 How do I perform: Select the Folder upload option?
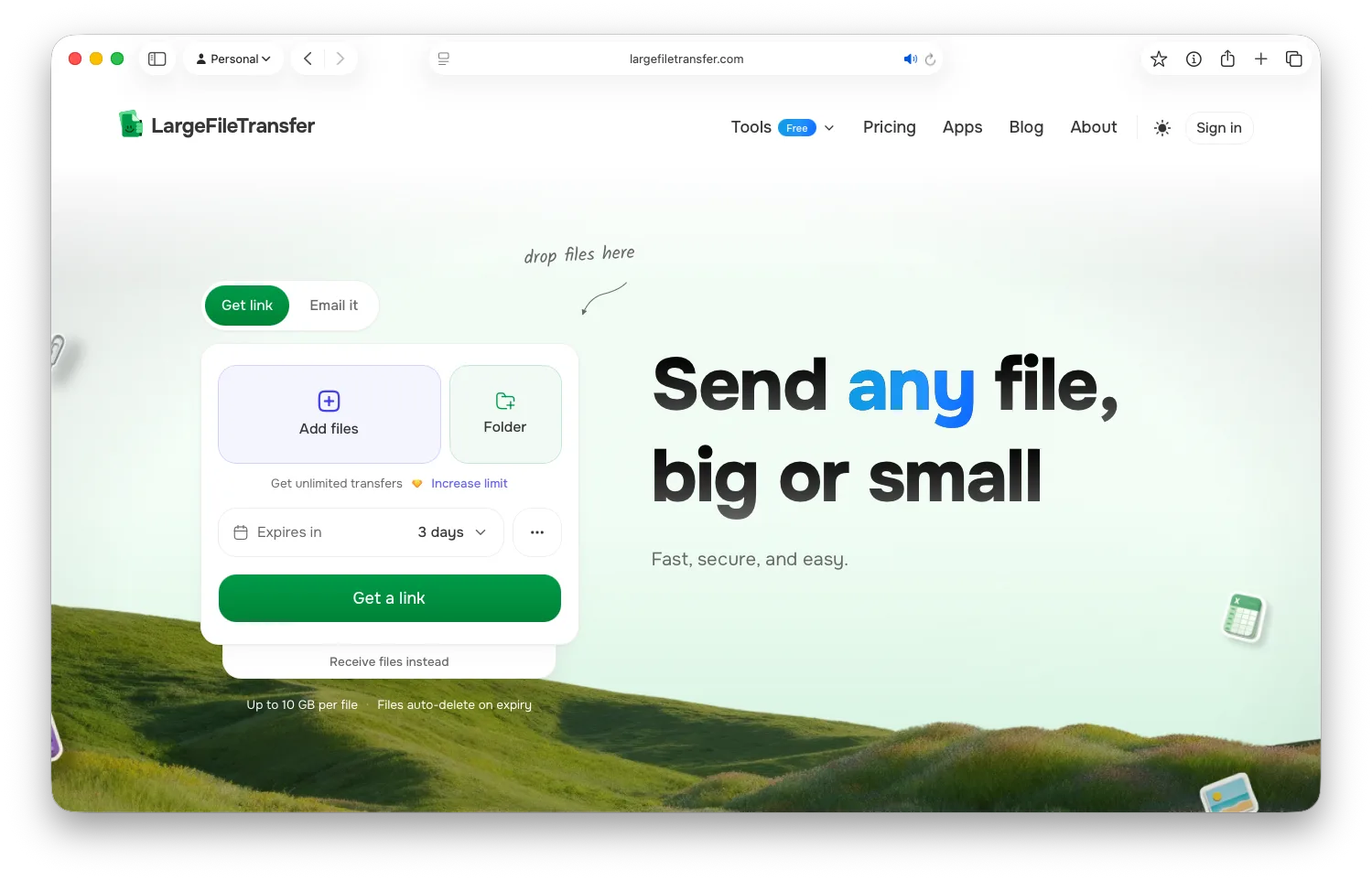coord(505,414)
